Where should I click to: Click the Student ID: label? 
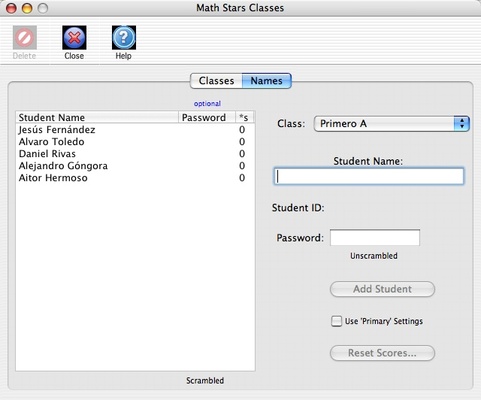point(298,208)
